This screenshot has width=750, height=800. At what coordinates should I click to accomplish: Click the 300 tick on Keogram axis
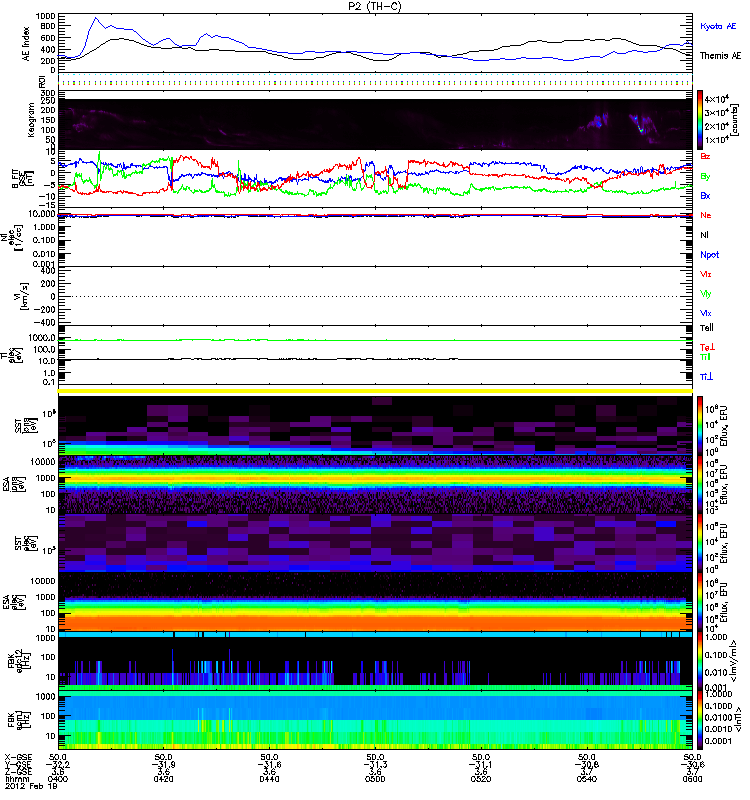[x=48, y=93]
